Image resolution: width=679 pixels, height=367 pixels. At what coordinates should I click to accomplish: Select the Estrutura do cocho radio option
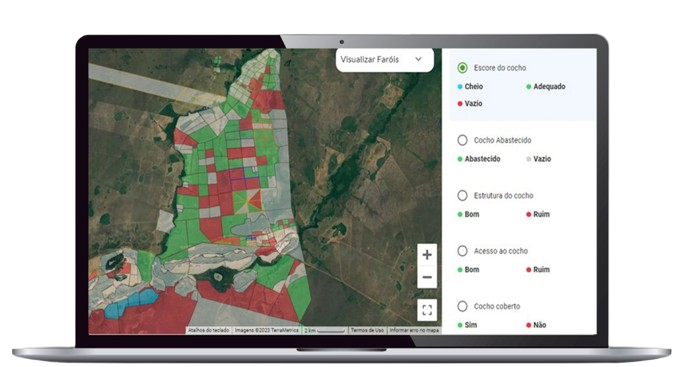click(x=462, y=196)
